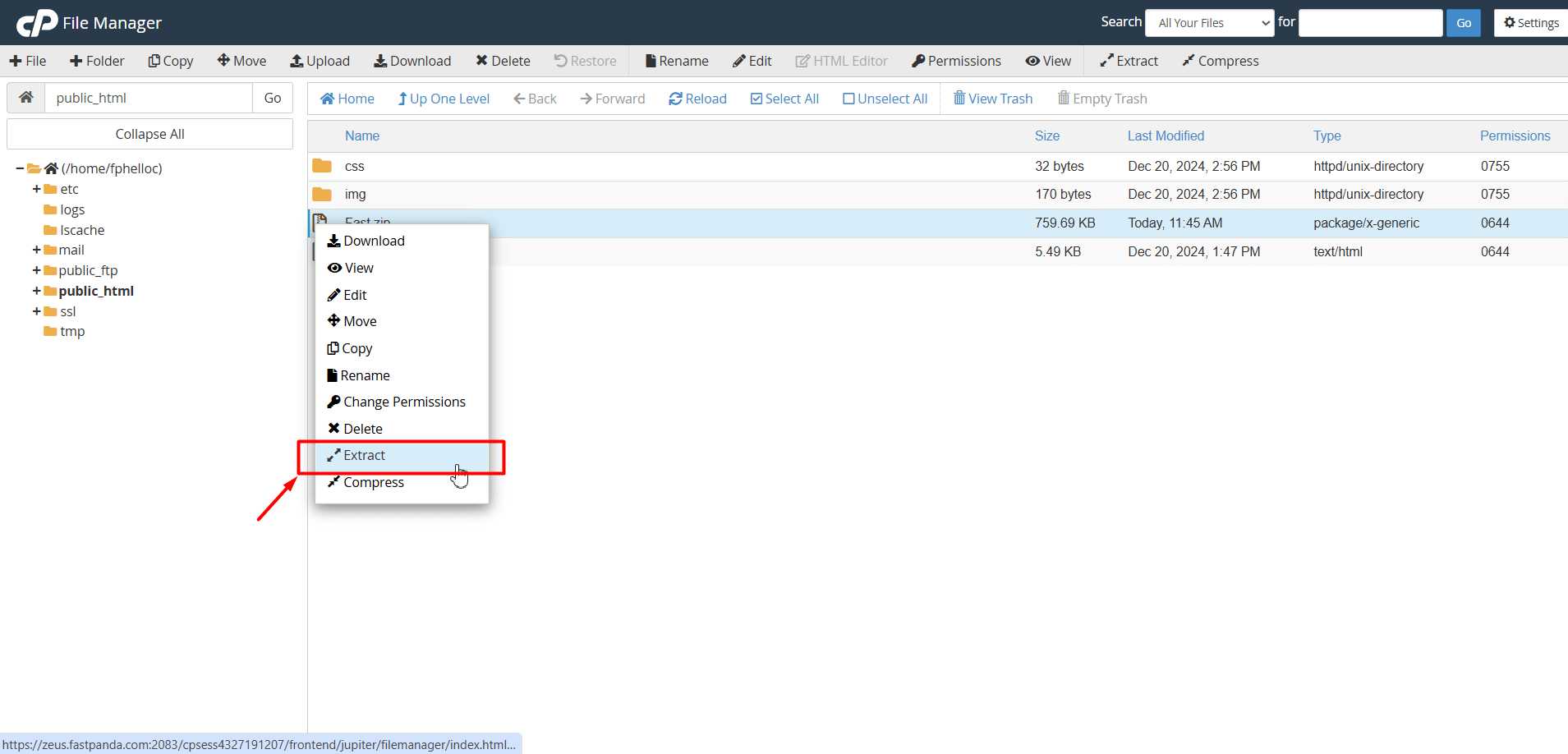This screenshot has height=754, width=1568.
Task: Click the home icon beside the path field
Action: pos(25,97)
